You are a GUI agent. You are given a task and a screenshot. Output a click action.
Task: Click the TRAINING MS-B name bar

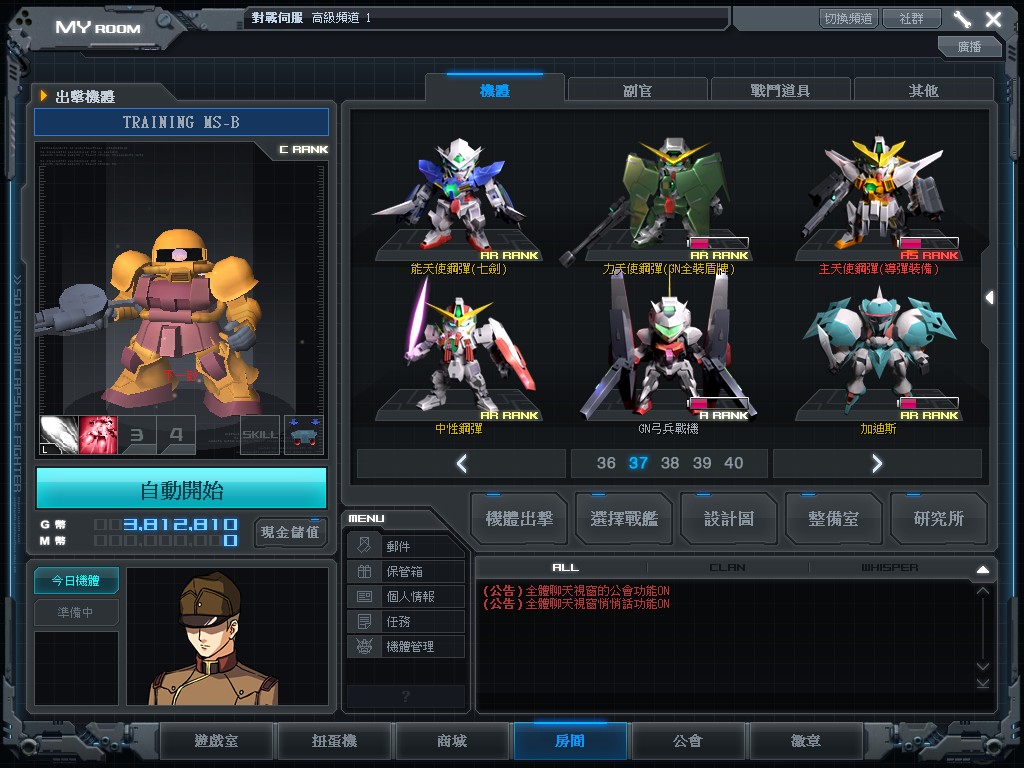(182, 122)
